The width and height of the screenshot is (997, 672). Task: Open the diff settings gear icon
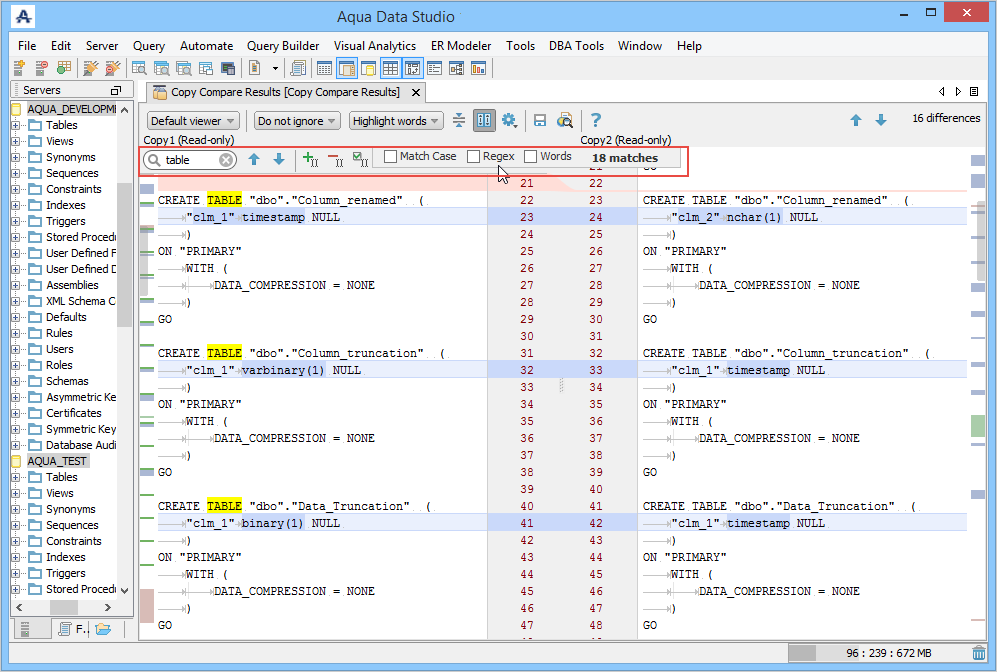509,120
